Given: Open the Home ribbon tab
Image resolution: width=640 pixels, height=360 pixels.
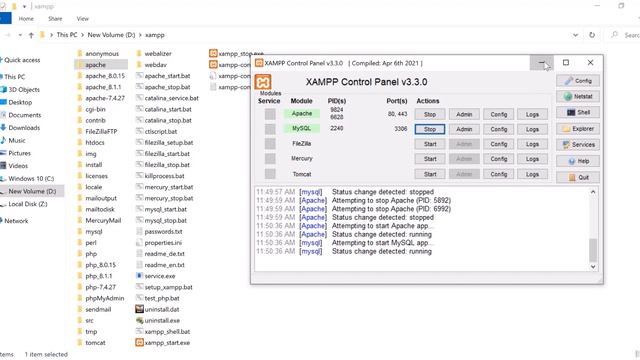Looking at the screenshot, I should point(26,19).
